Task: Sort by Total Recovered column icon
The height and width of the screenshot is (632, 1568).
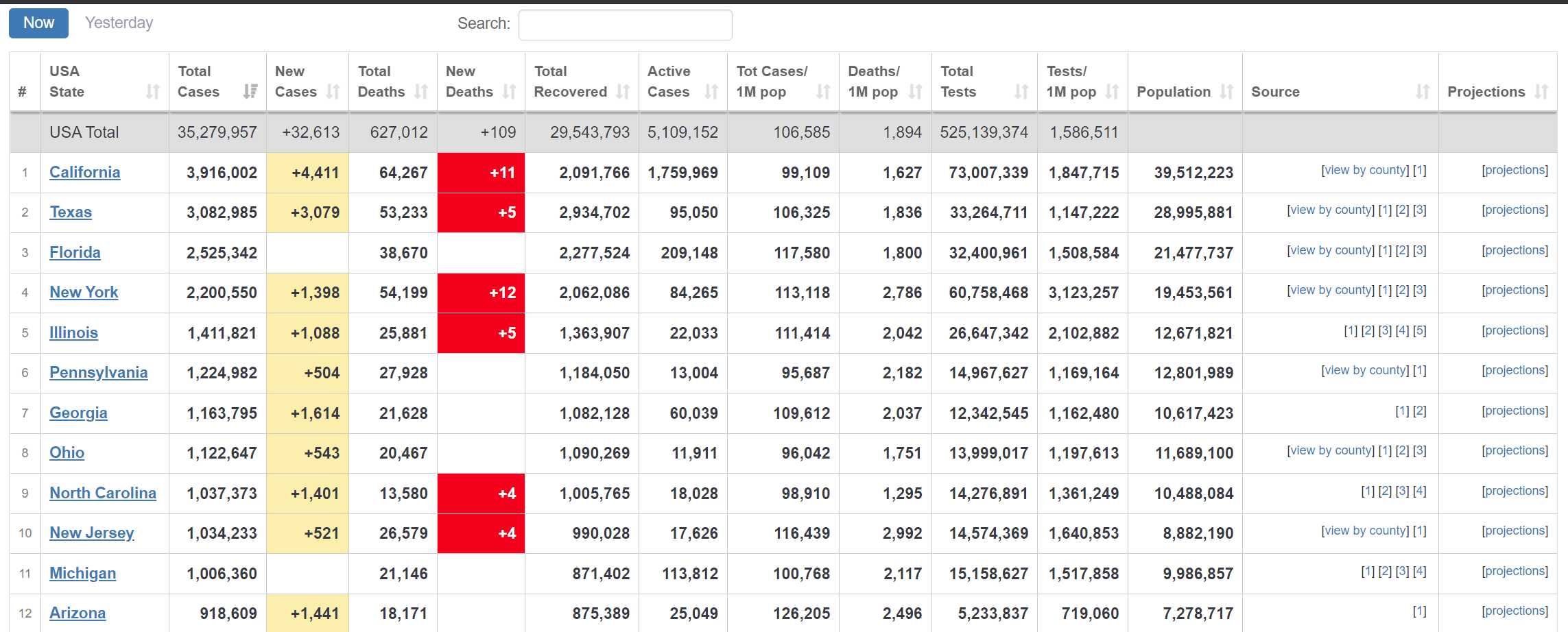Action: click(x=623, y=92)
